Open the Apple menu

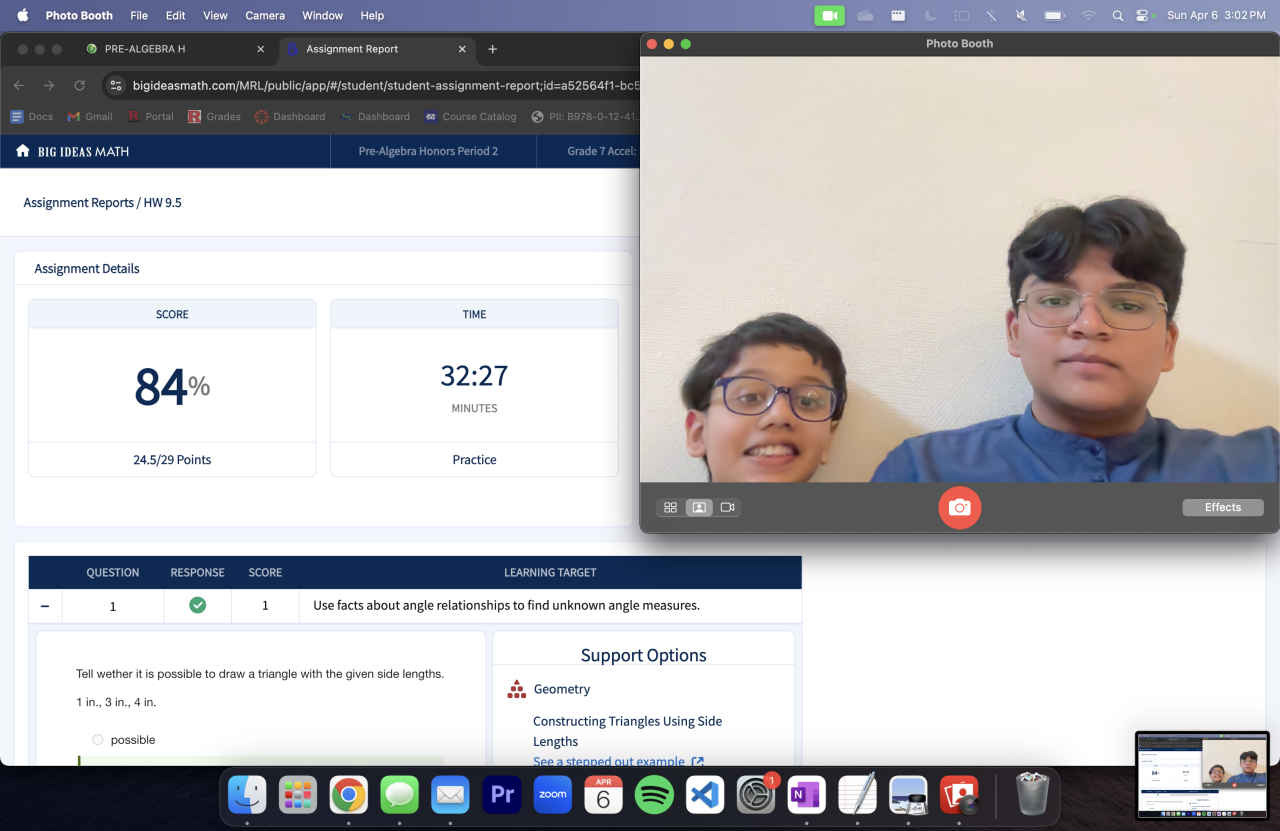pyautogui.click(x=22, y=15)
